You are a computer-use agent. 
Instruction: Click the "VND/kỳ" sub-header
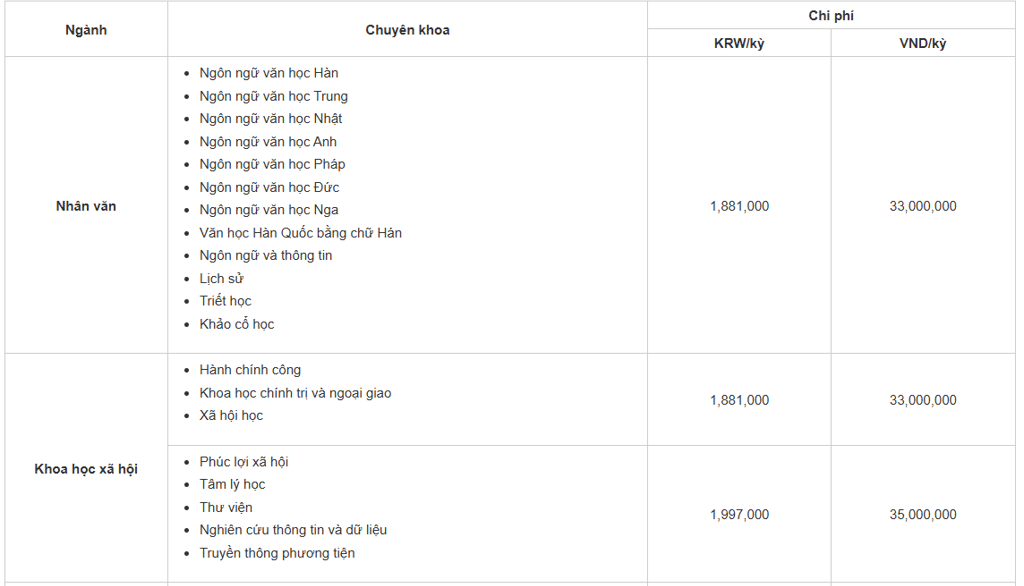tap(923, 44)
